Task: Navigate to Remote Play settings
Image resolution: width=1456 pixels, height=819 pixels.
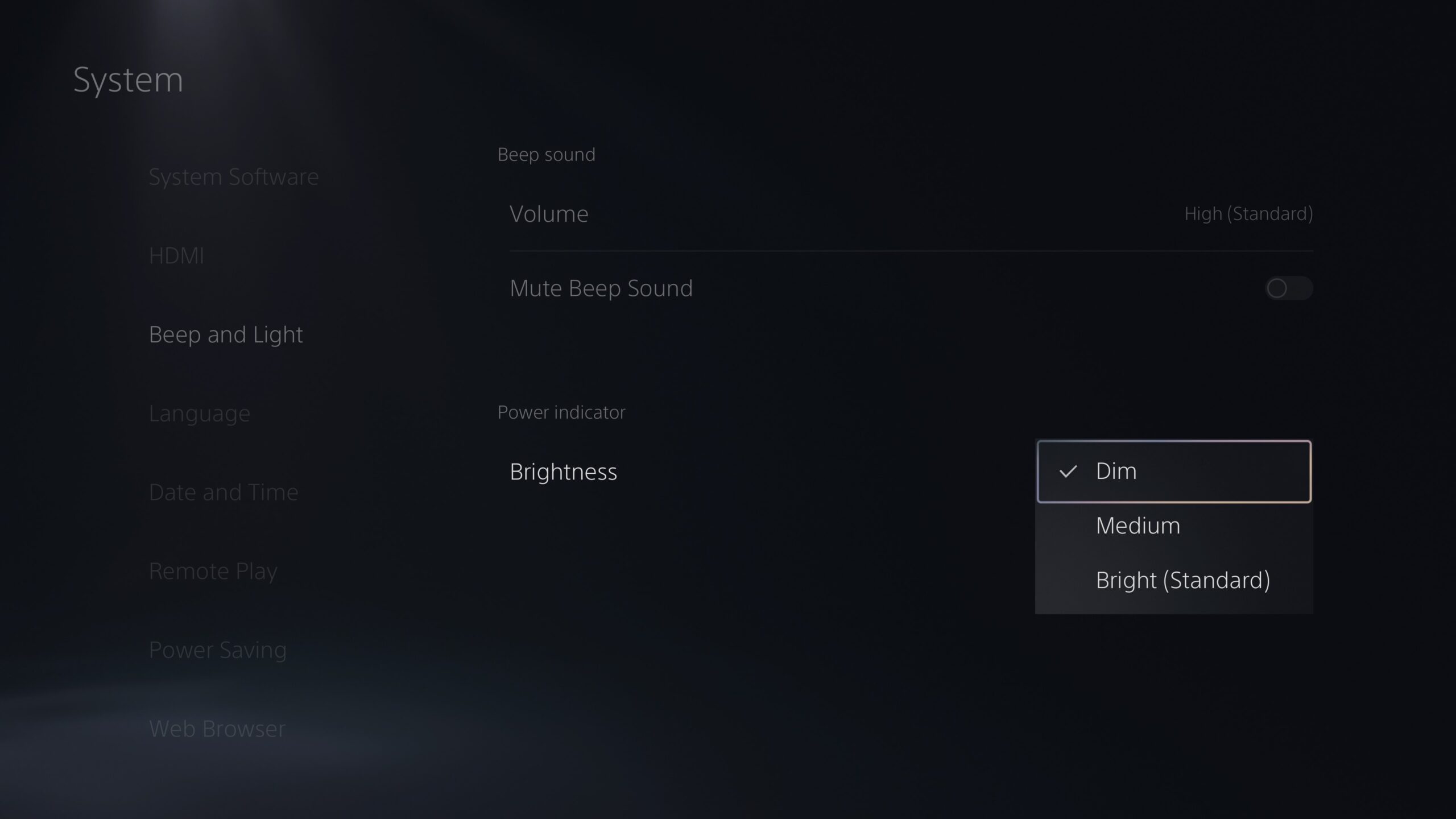Action: [213, 569]
